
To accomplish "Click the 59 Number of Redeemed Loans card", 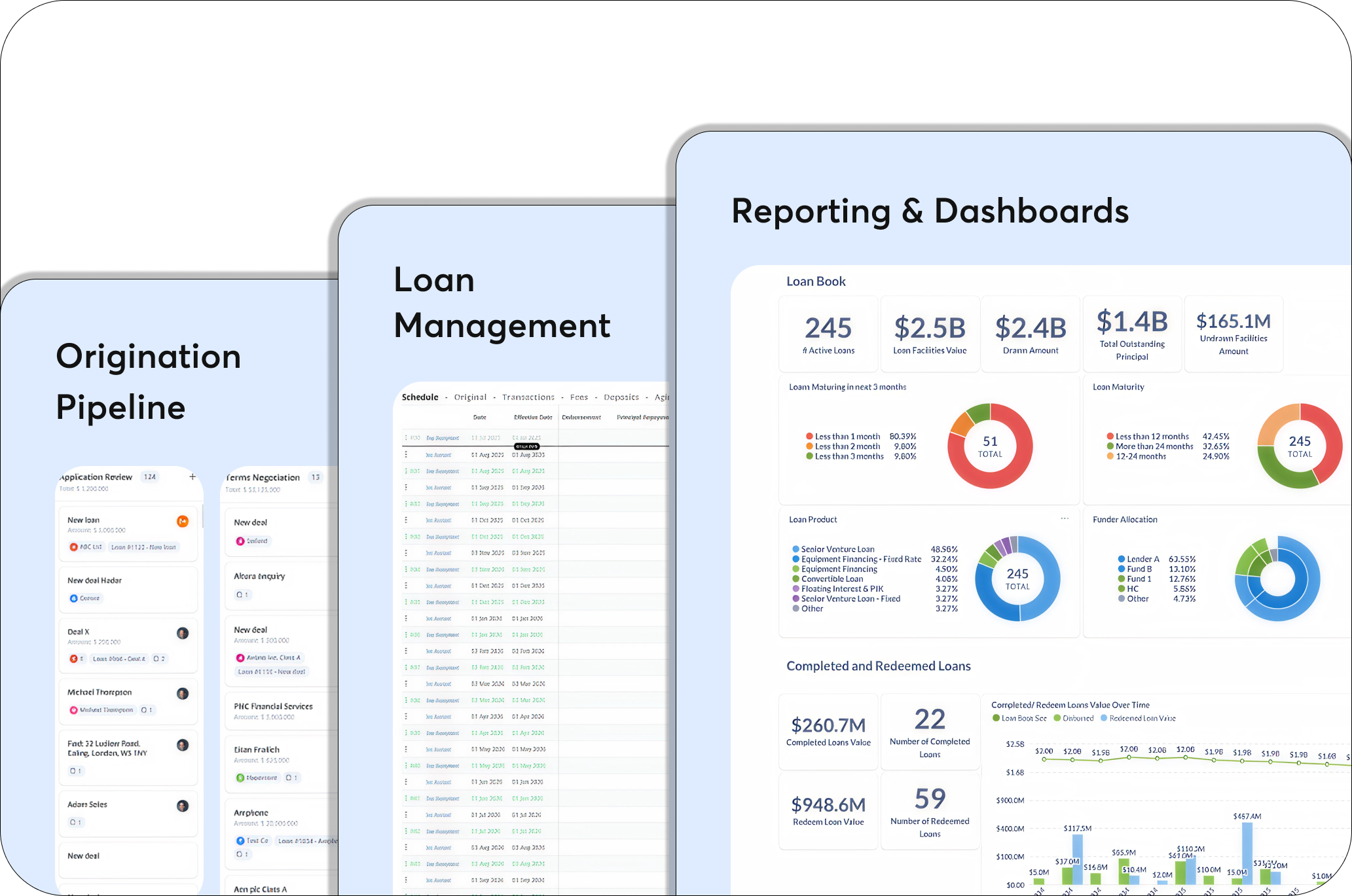I will [930, 811].
